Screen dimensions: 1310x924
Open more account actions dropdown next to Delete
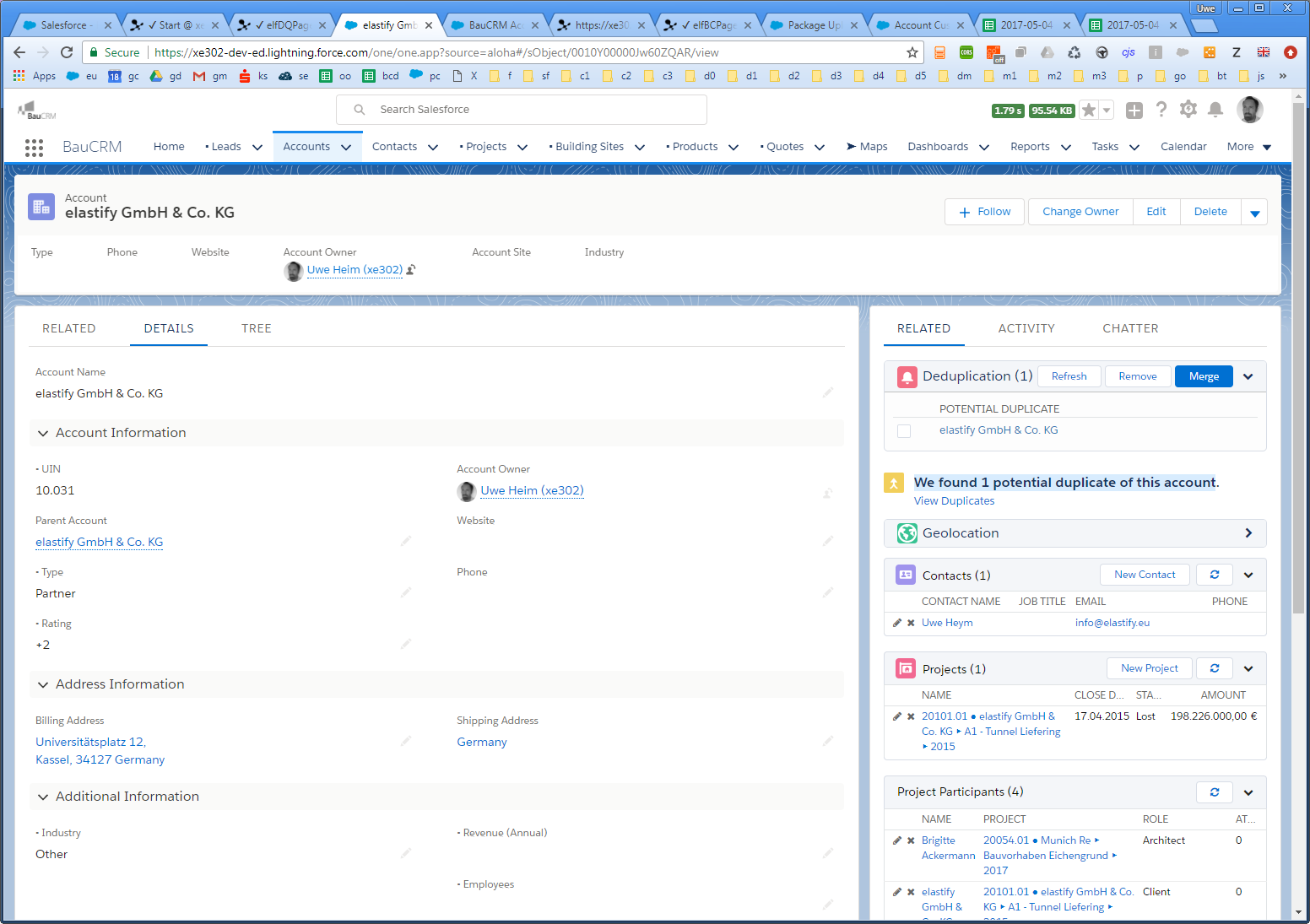tap(1254, 212)
